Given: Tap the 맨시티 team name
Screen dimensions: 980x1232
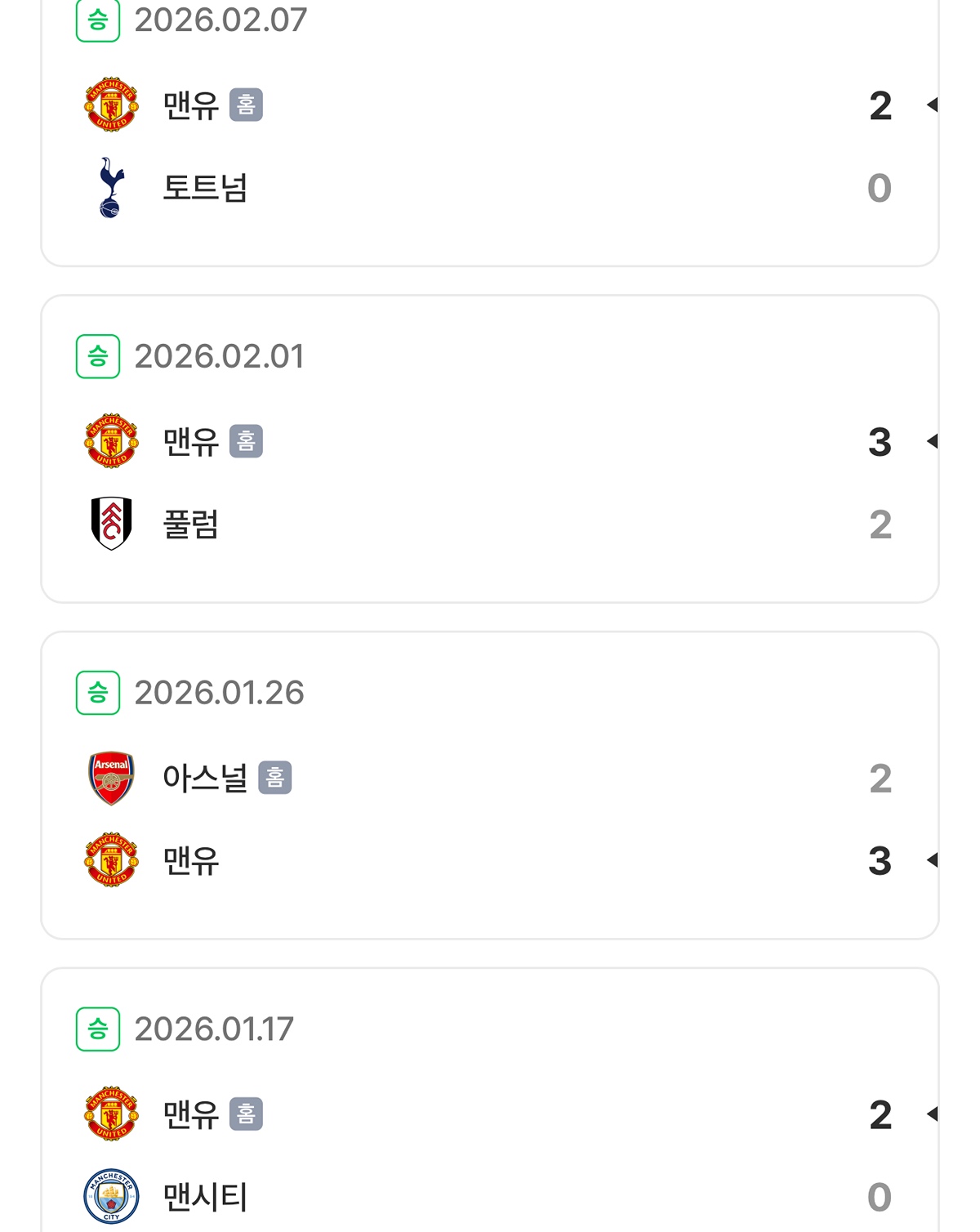Looking at the screenshot, I should (x=205, y=1196).
